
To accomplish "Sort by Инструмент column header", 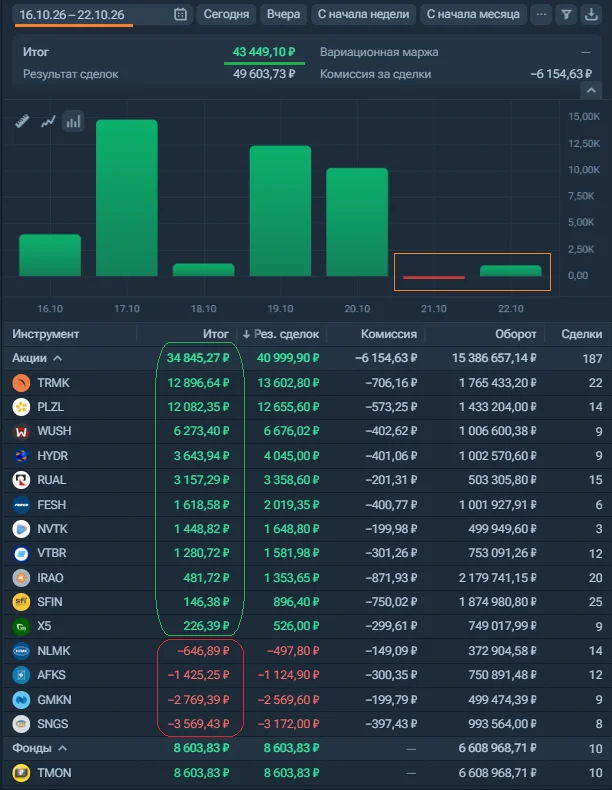I will coord(46,334).
